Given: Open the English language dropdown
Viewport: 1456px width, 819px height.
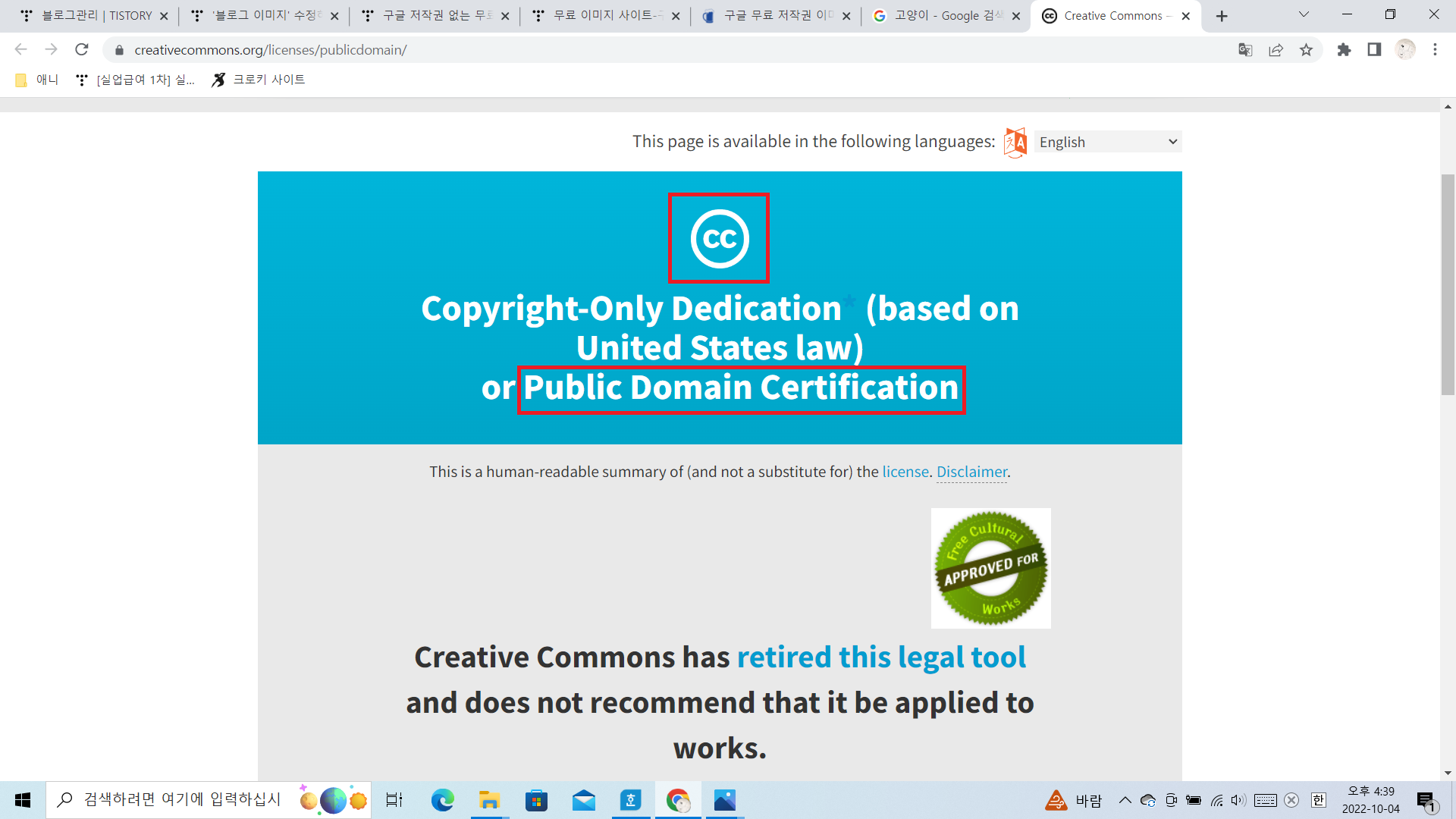Looking at the screenshot, I should click(x=1107, y=142).
